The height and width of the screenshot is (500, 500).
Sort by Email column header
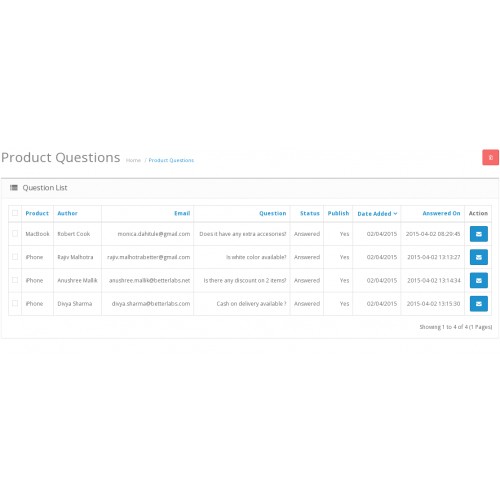coord(182,213)
